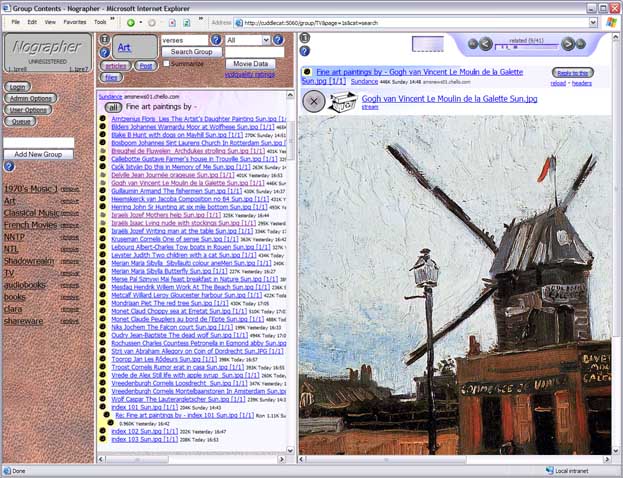The width and height of the screenshot is (623, 478).
Task: Expand the Back button history arrow
Action: [141, 23]
